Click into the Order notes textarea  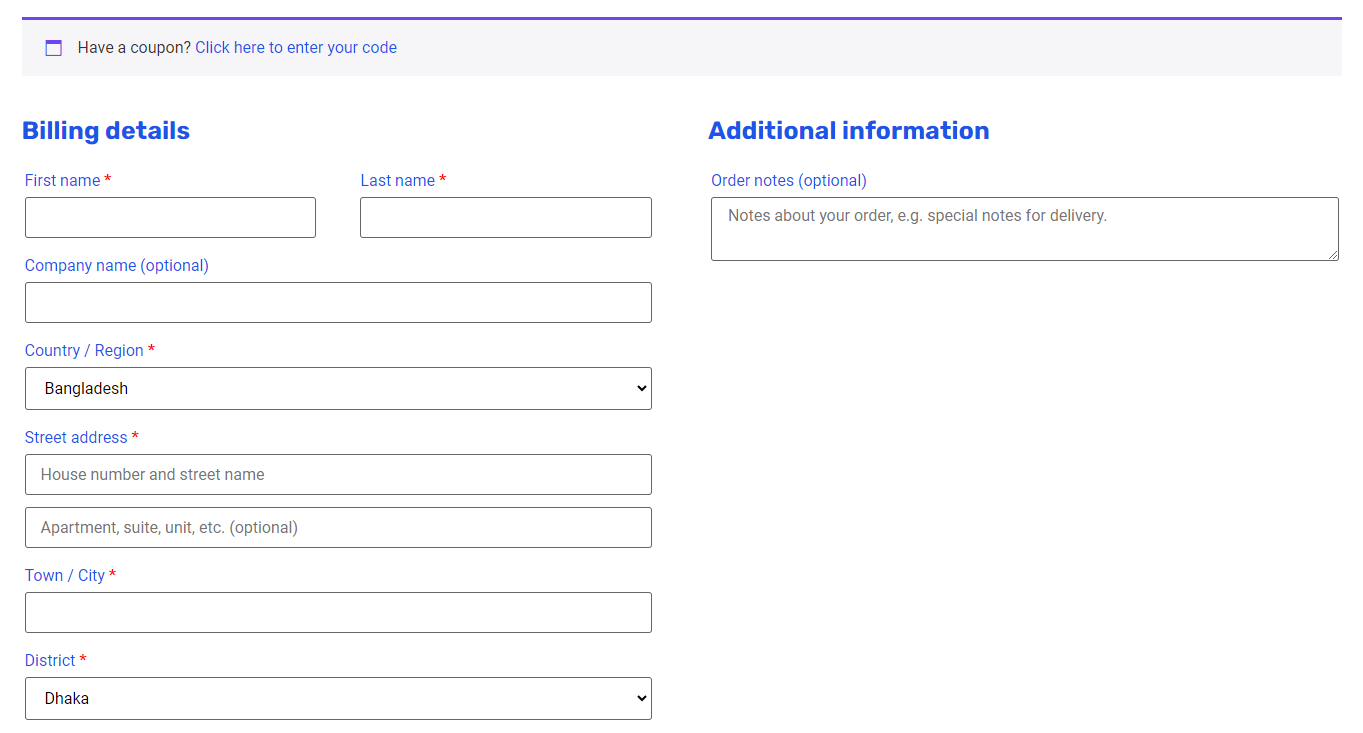[x=1025, y=229]
